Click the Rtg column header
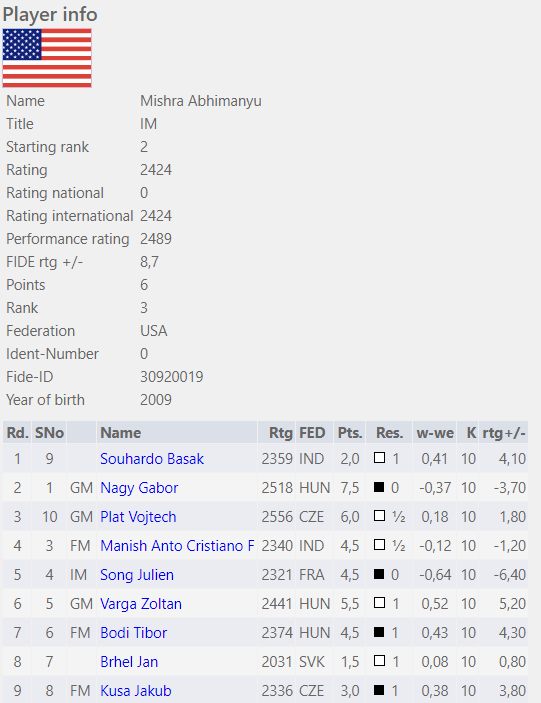The height and width of the screenshot is (703, 541). (281, 433)
